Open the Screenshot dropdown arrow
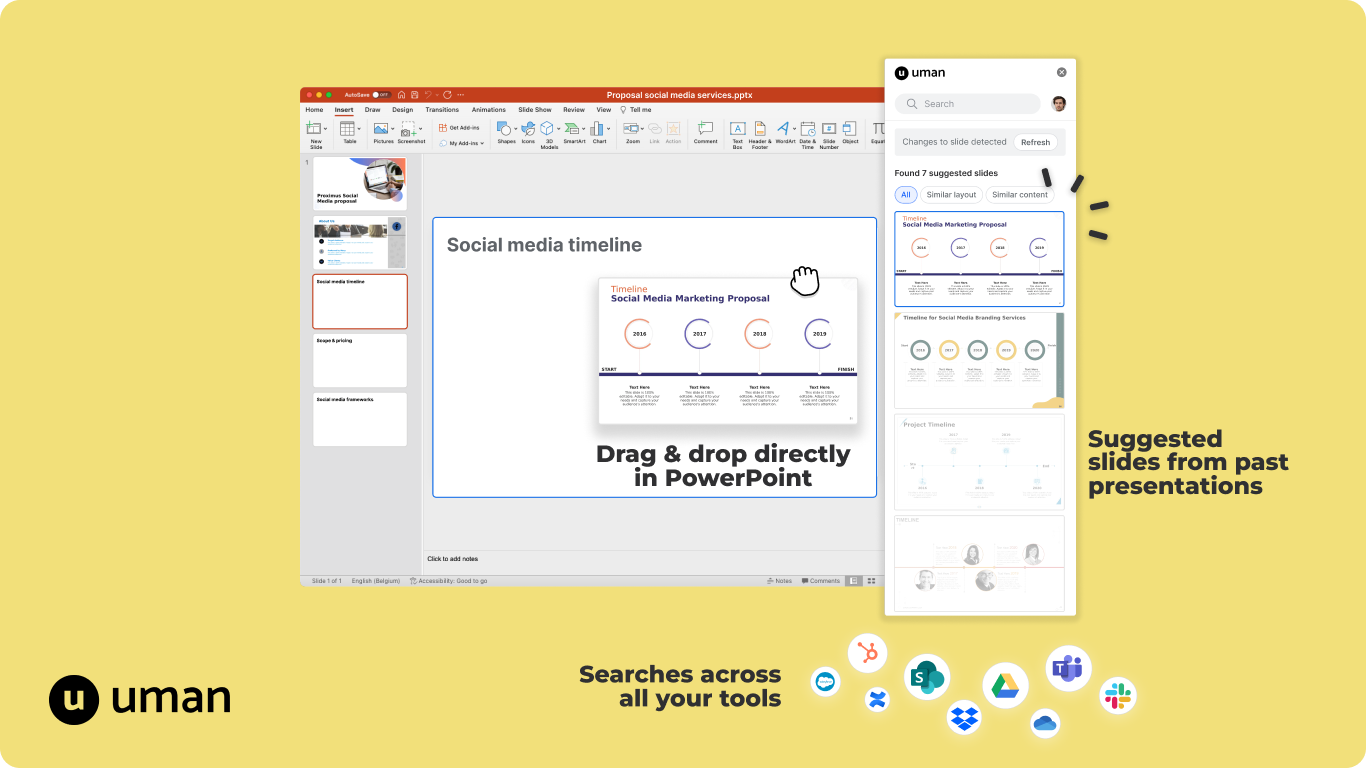This screenshot has height=768, width=1366. coord(420,128)
